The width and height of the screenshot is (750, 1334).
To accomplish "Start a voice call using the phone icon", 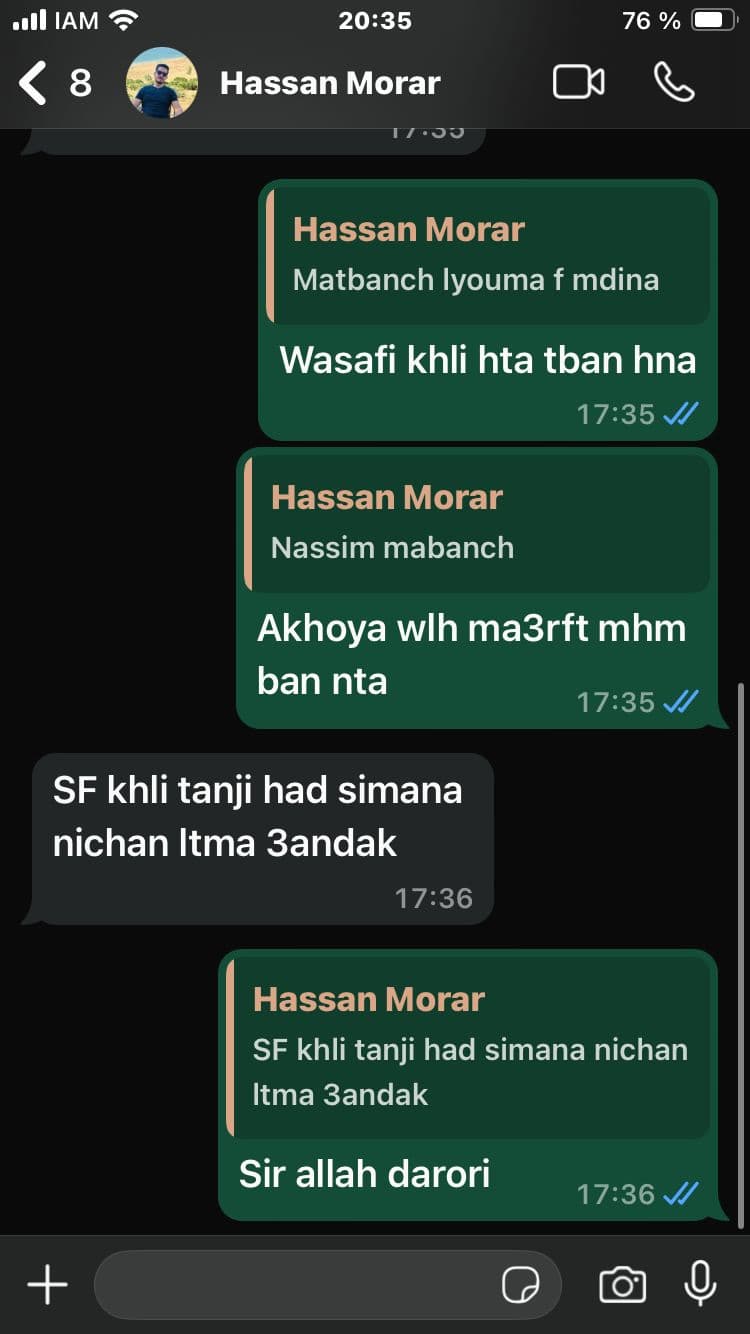I will (x=674, y=82).
